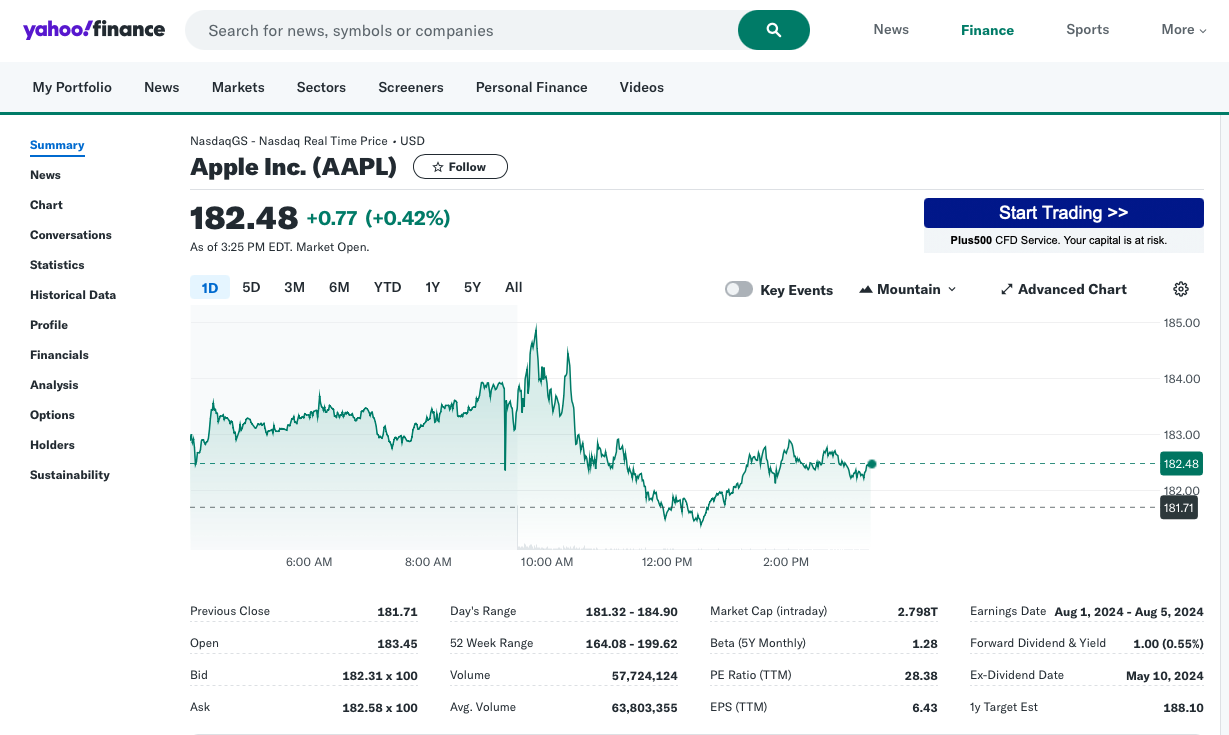
Task: Switch chart to 3M range
Action: [x=294, y=287]
